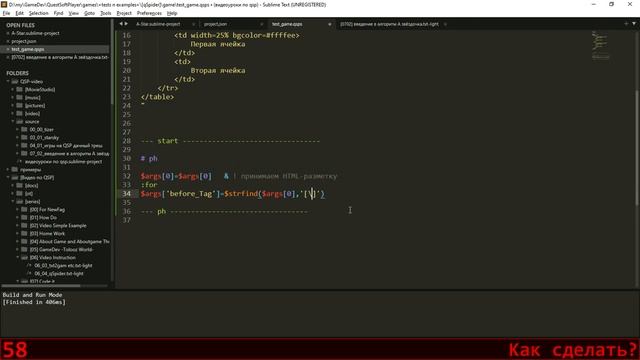Open the Find menu
The width and height of the screenshot is (640, 360).
tap(58, 13)
